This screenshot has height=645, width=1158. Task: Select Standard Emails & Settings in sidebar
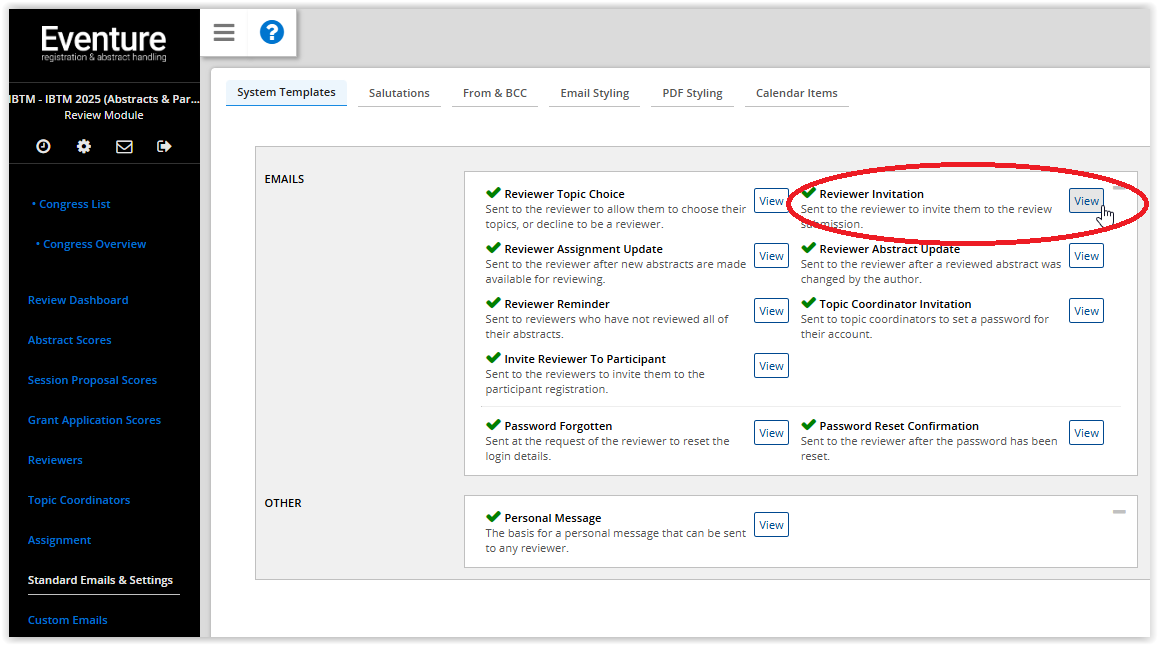[x=100, y=580]
